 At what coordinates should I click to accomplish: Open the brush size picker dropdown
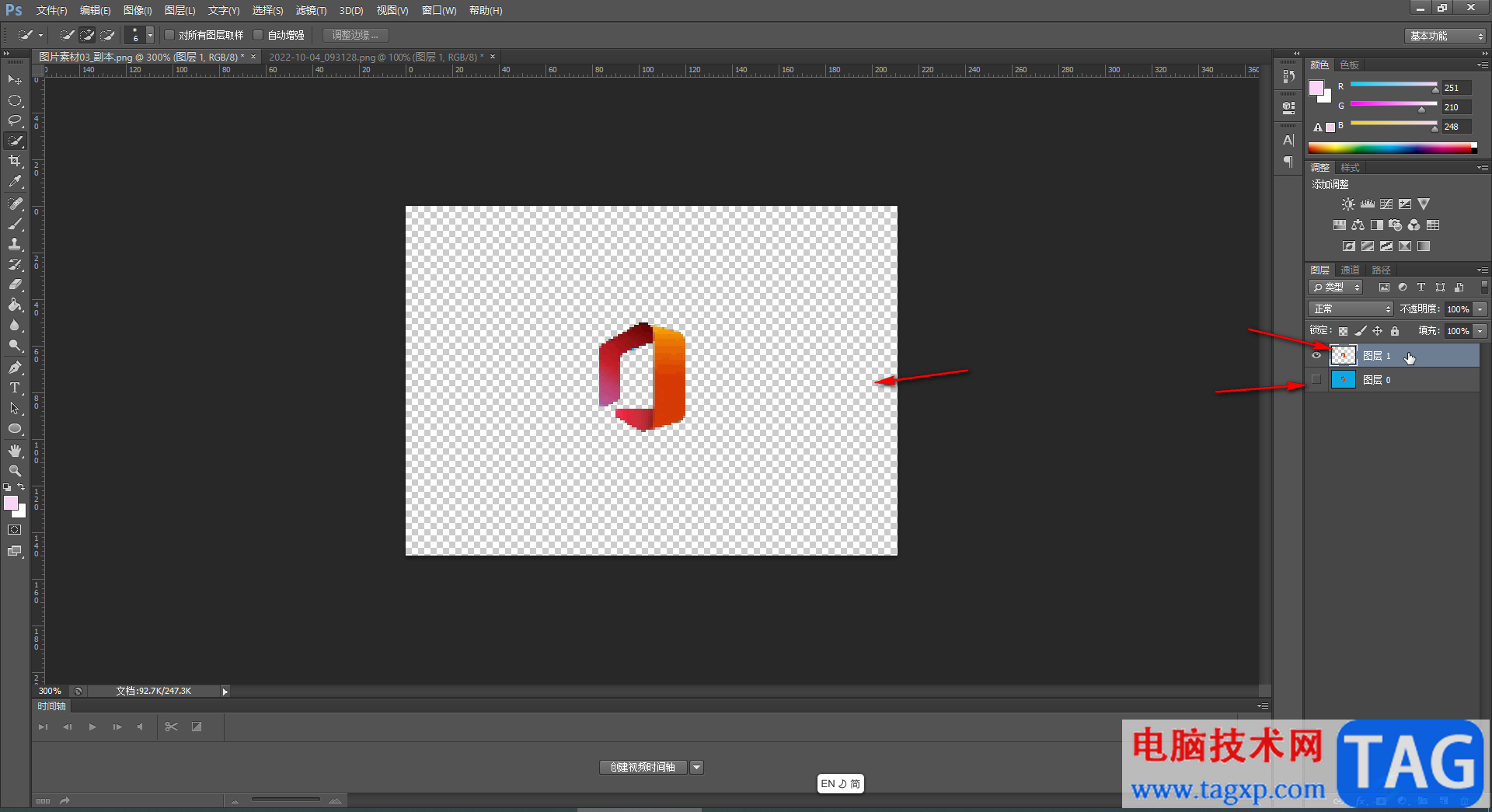click(x=150, y=35)
